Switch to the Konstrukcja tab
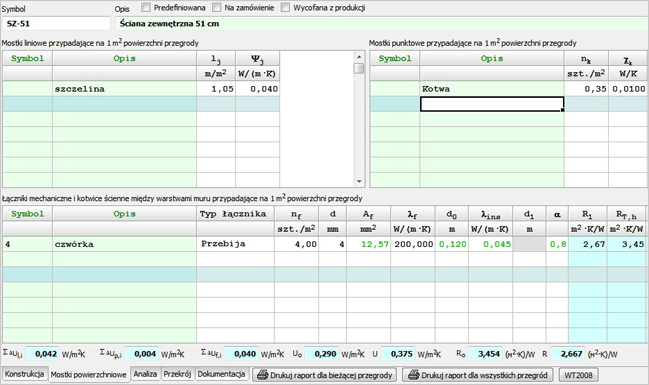The image size is (649, 385). (24, 374)
